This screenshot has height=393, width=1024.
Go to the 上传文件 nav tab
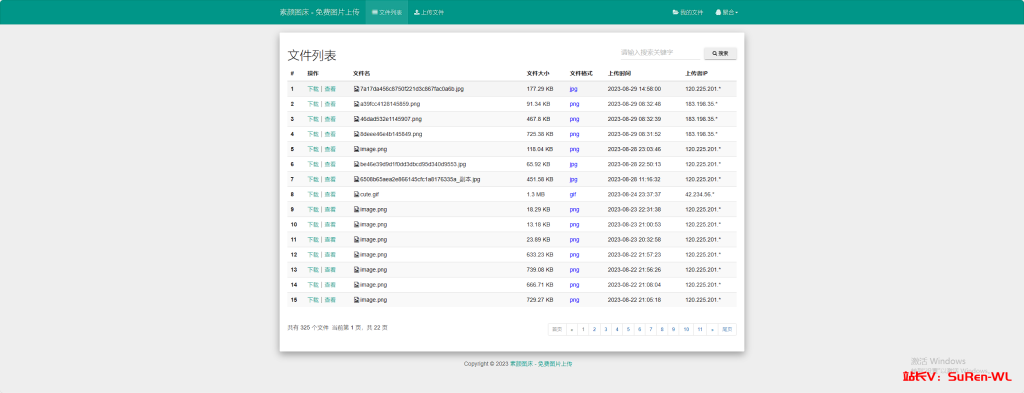click(429, 12)
